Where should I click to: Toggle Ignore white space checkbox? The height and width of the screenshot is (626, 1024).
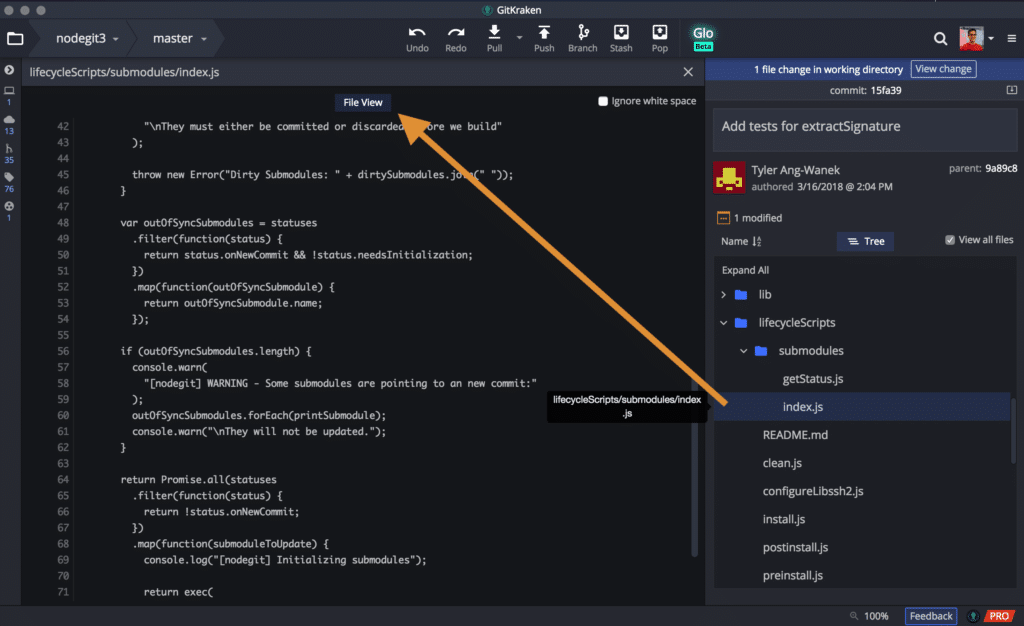[603, 101]
